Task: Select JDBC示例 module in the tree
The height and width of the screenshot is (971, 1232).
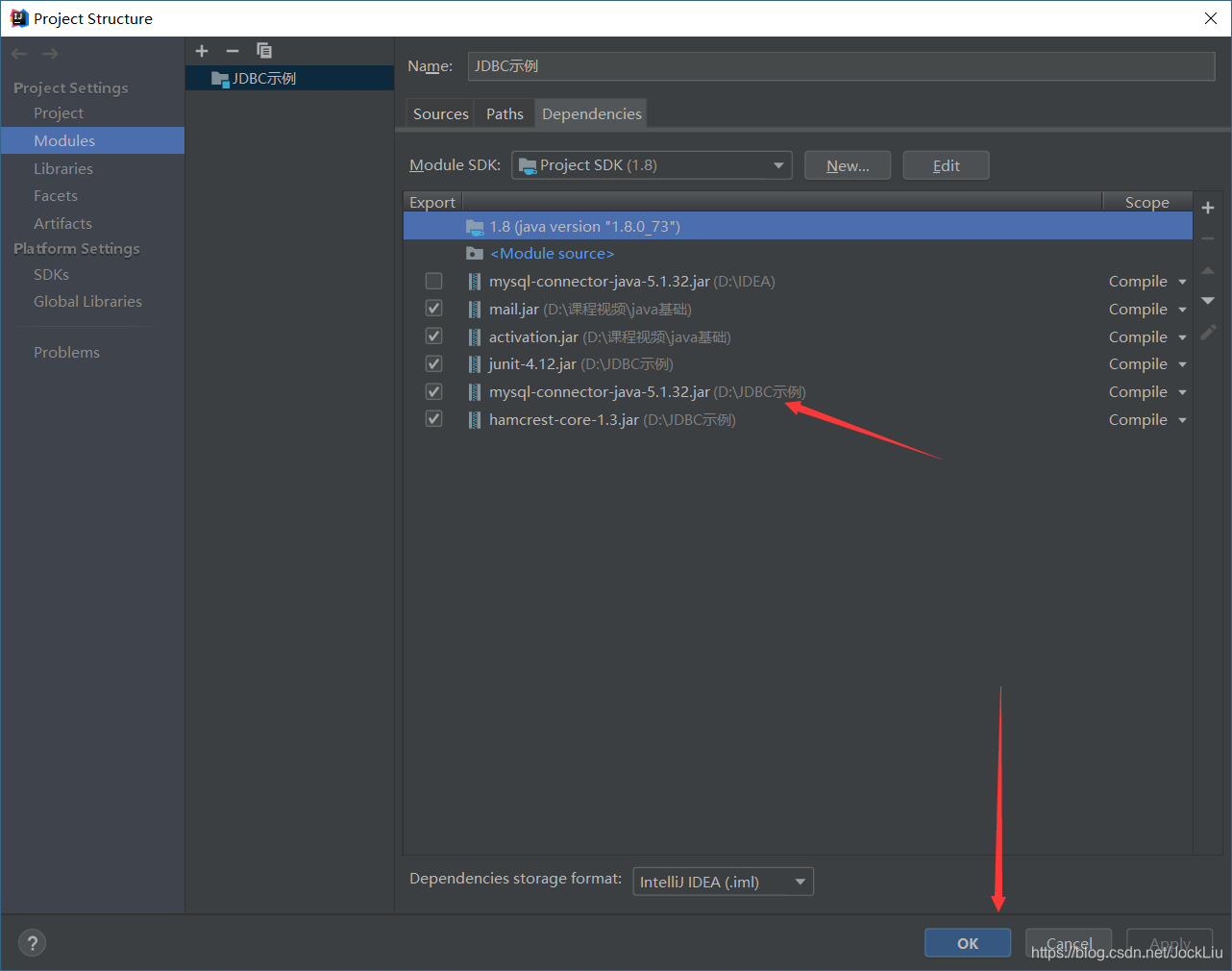Action: 289,79
